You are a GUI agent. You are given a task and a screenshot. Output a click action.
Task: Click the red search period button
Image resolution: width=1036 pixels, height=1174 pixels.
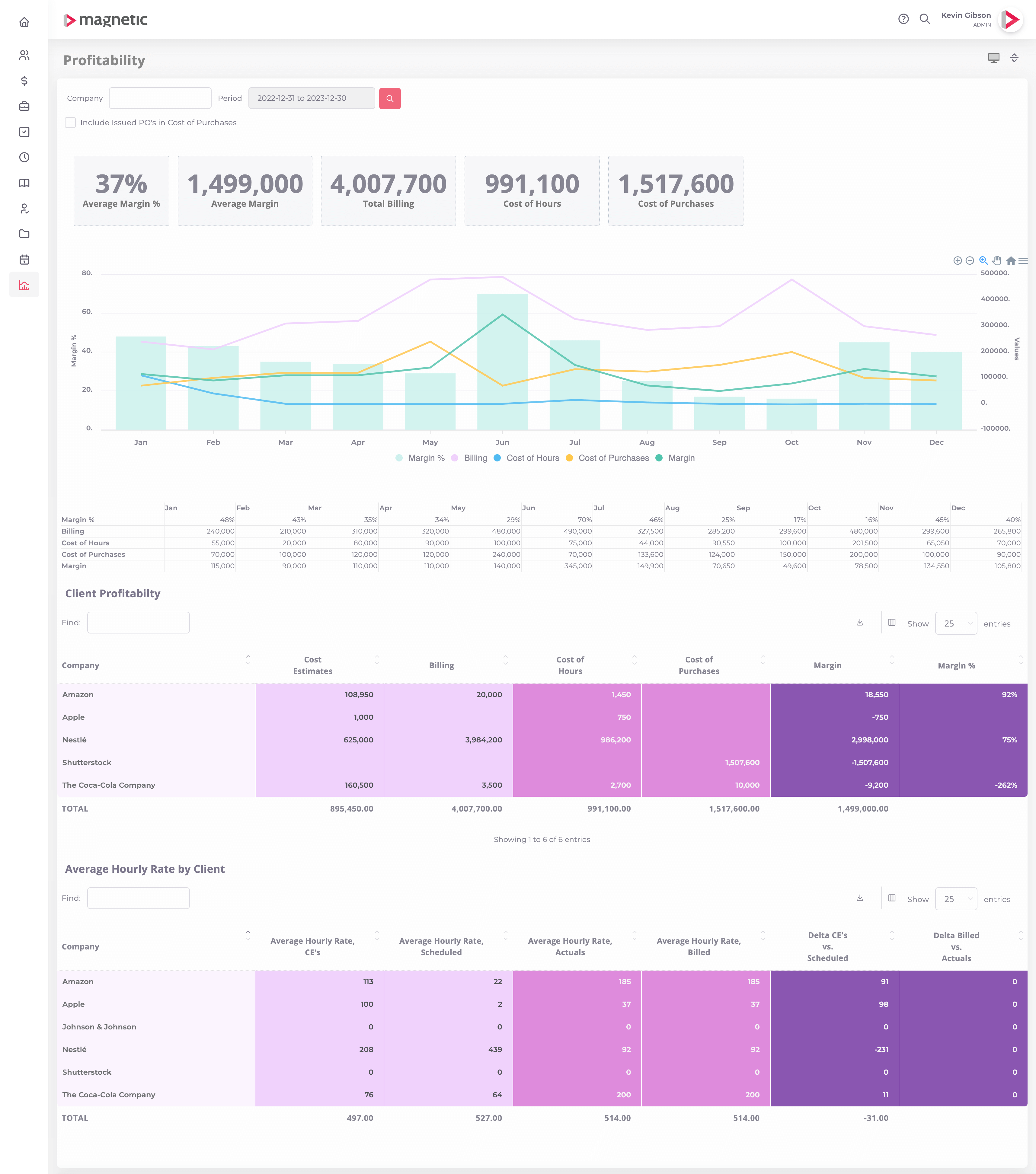(390, 99)
